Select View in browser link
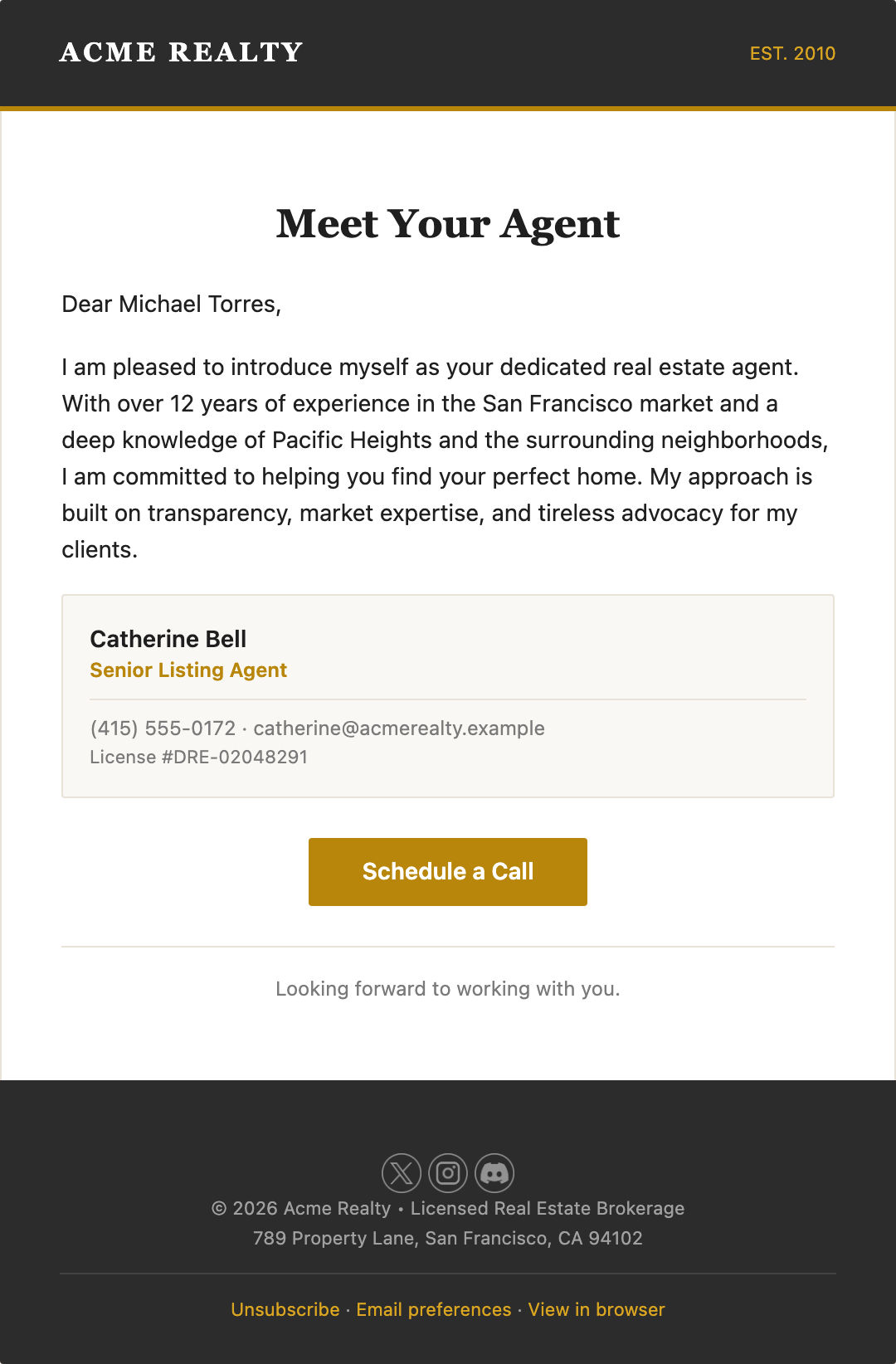 [597, 1309]
